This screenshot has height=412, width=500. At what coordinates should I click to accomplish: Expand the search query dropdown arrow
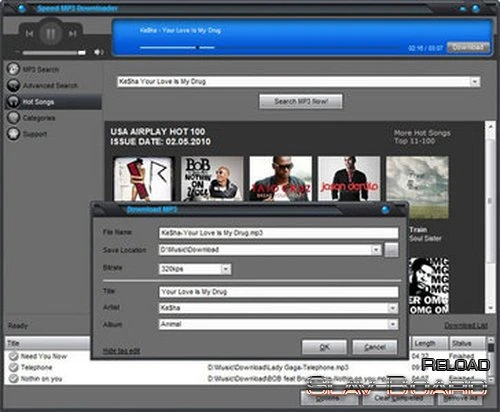tap(475, 82)
